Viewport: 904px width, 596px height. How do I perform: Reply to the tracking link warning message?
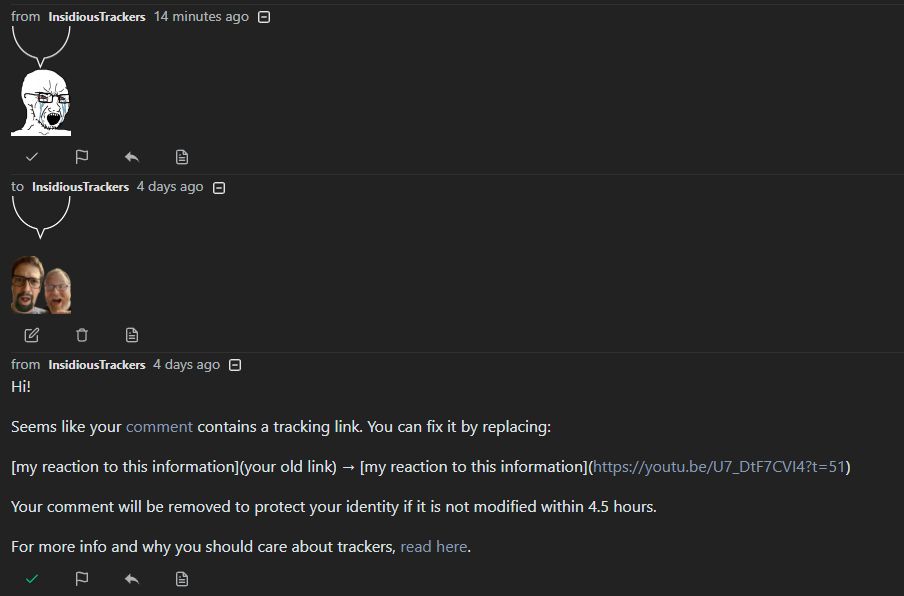(x=132, y=579)
